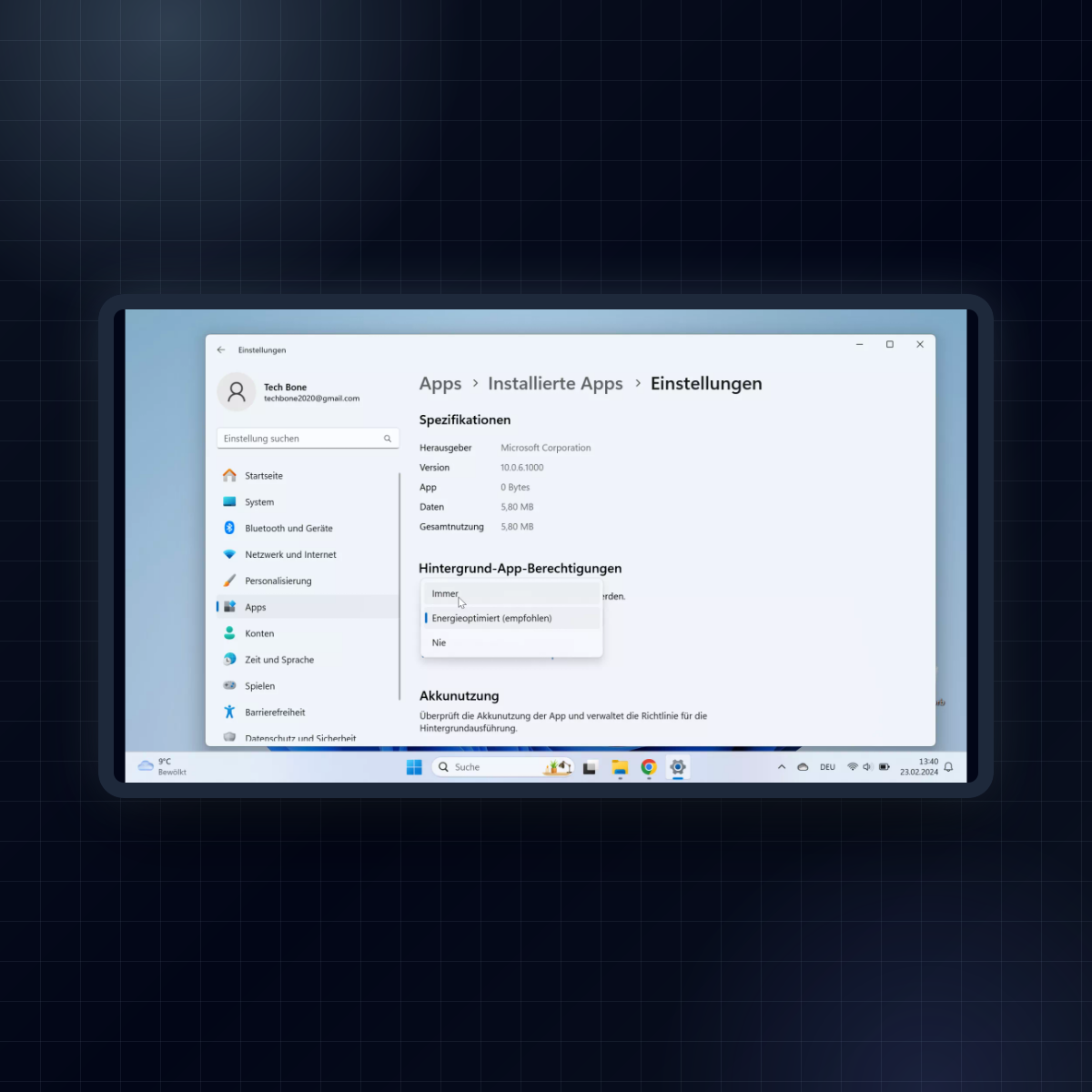Choose Immer in the background permission list
Screen dimensions: 1092x1092
pos(511,593)
